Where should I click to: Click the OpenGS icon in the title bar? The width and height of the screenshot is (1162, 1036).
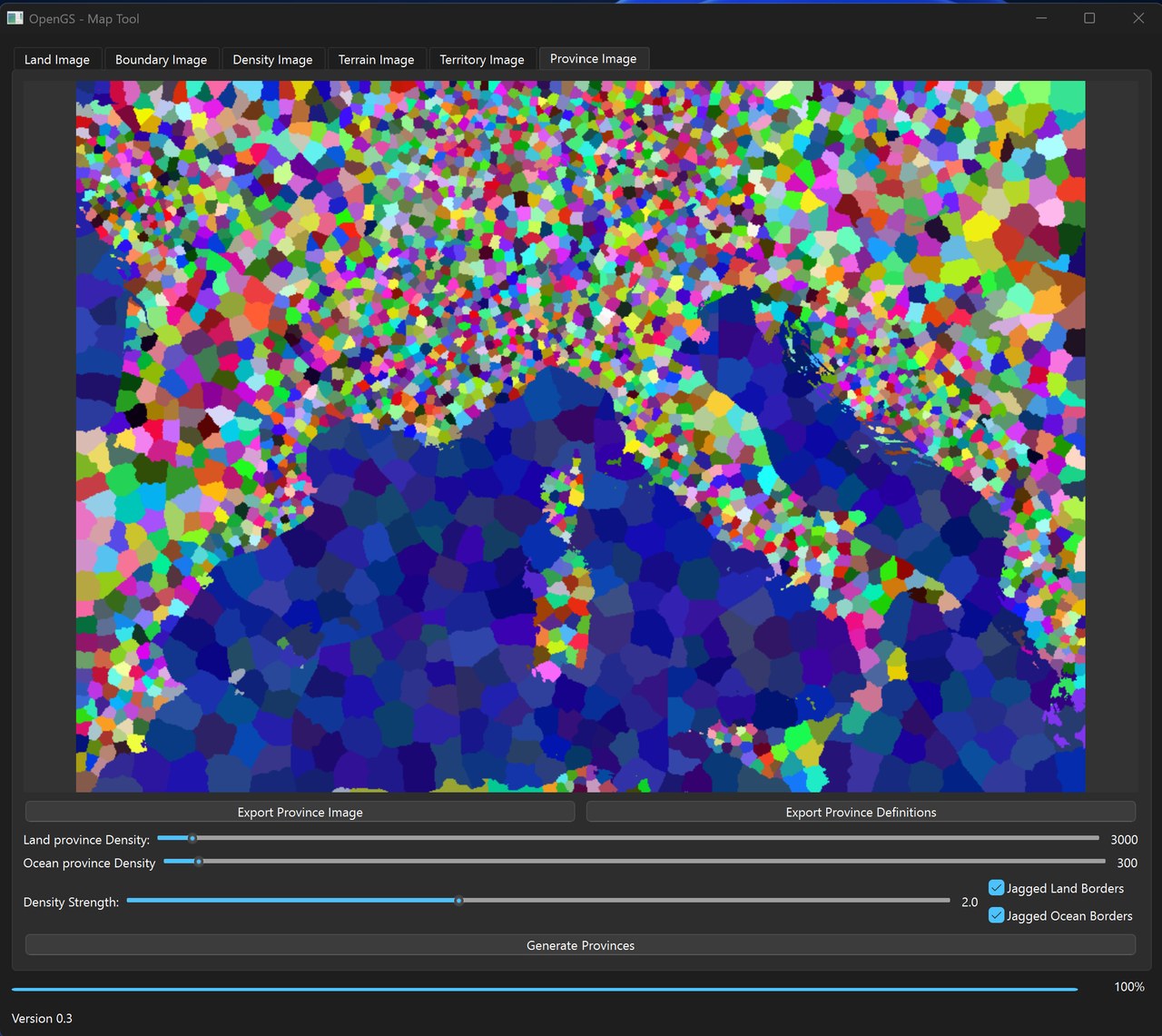[15, 17]
